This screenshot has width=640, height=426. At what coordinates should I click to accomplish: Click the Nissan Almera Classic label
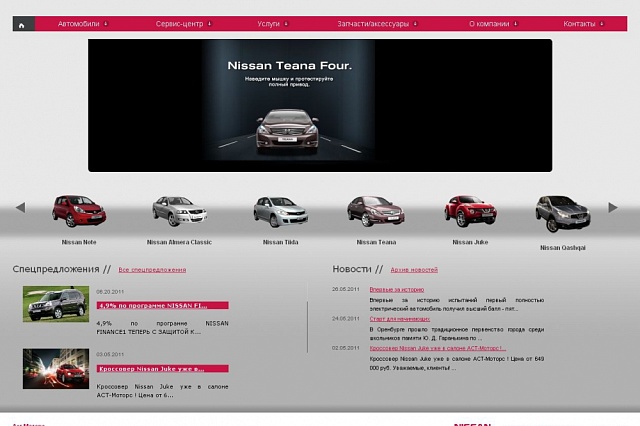point(179,242)
